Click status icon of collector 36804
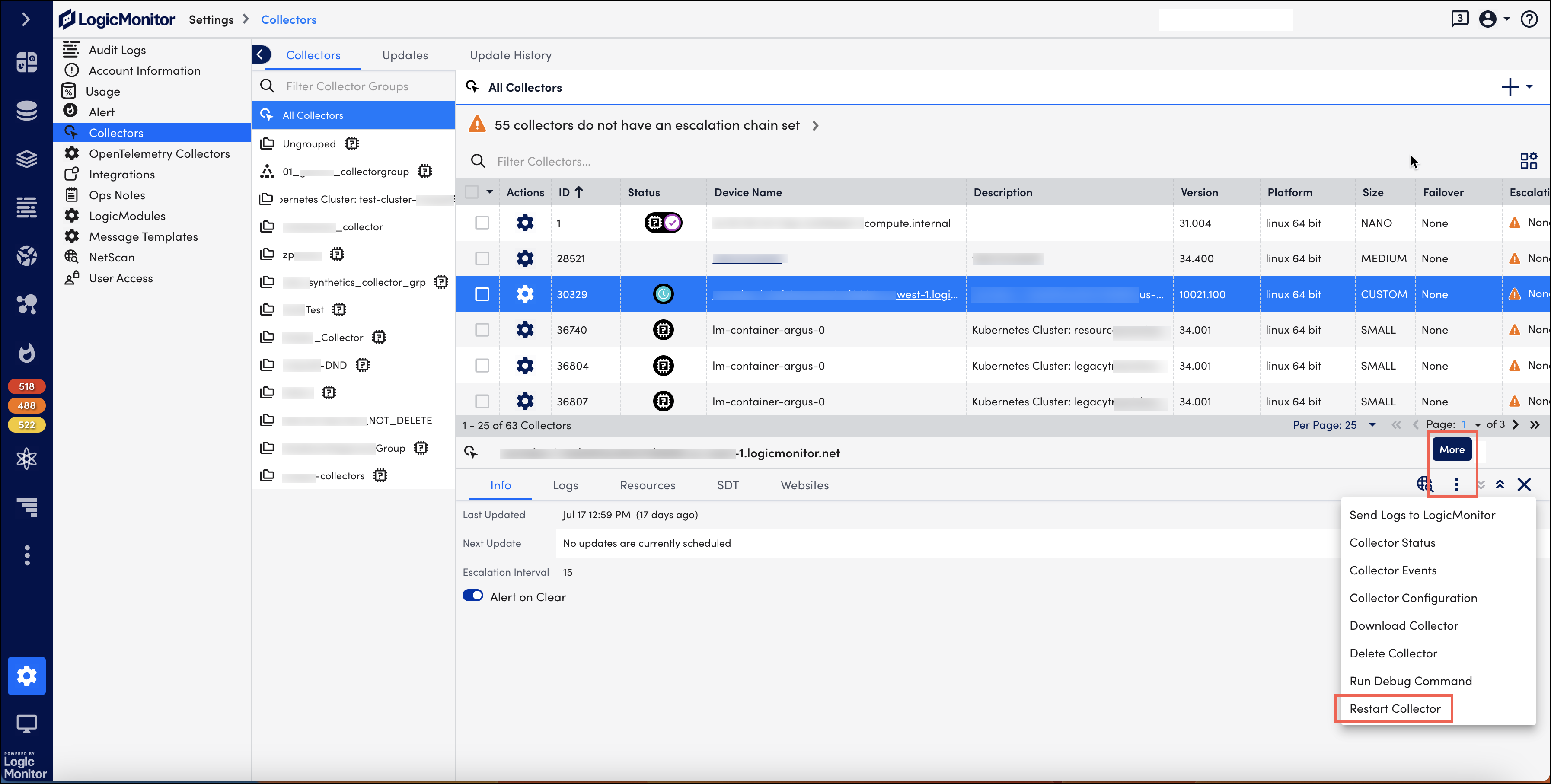Image resolution: width=1551 pixels, height=784 pixels. tap(663, 366)
